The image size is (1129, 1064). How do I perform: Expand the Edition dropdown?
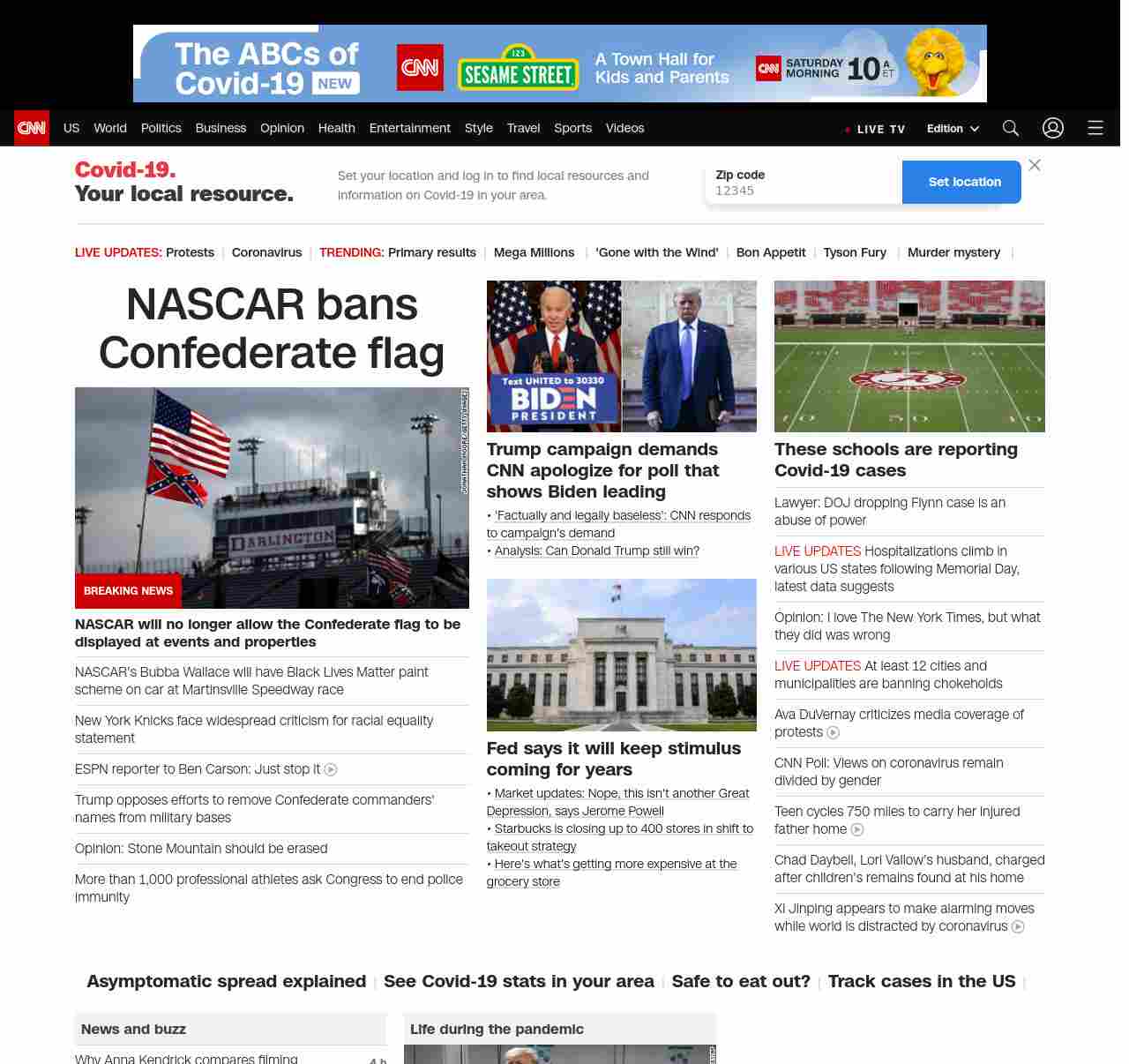click(953, 128)
